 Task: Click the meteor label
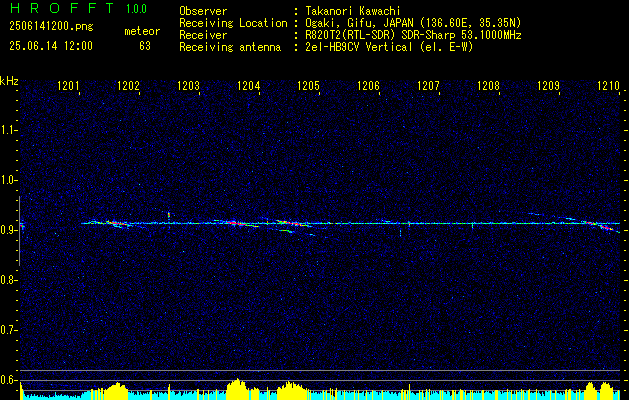142,31
